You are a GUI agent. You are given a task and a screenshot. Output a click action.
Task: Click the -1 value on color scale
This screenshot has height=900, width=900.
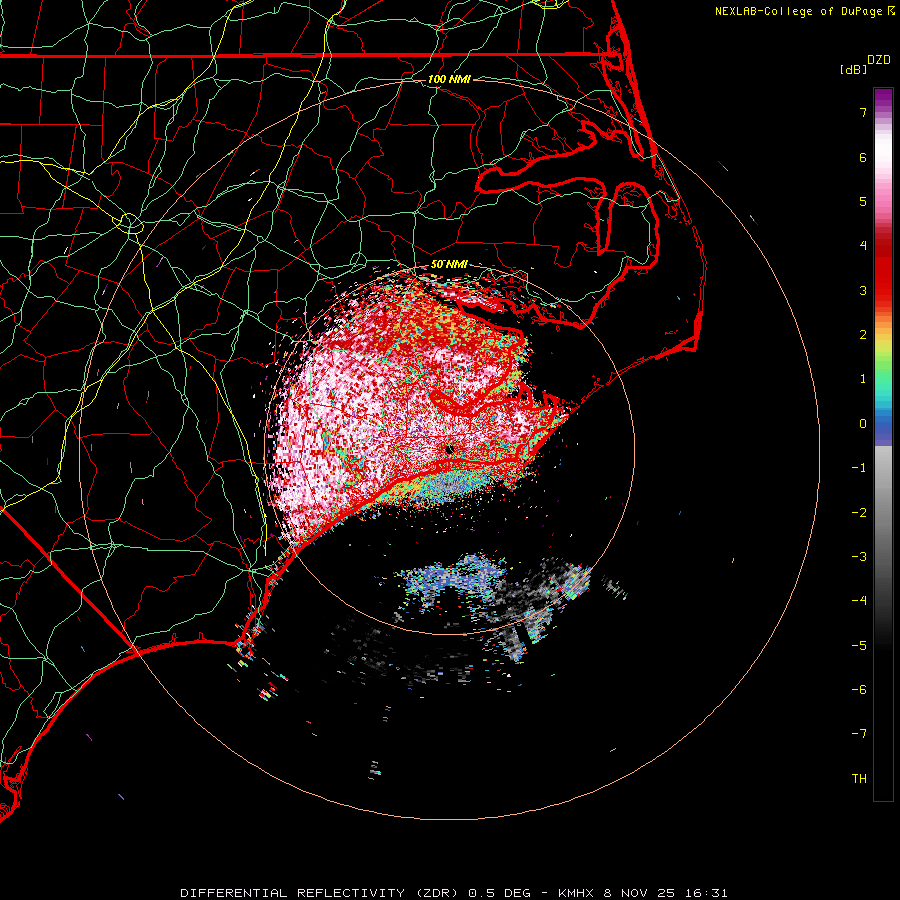859,468
